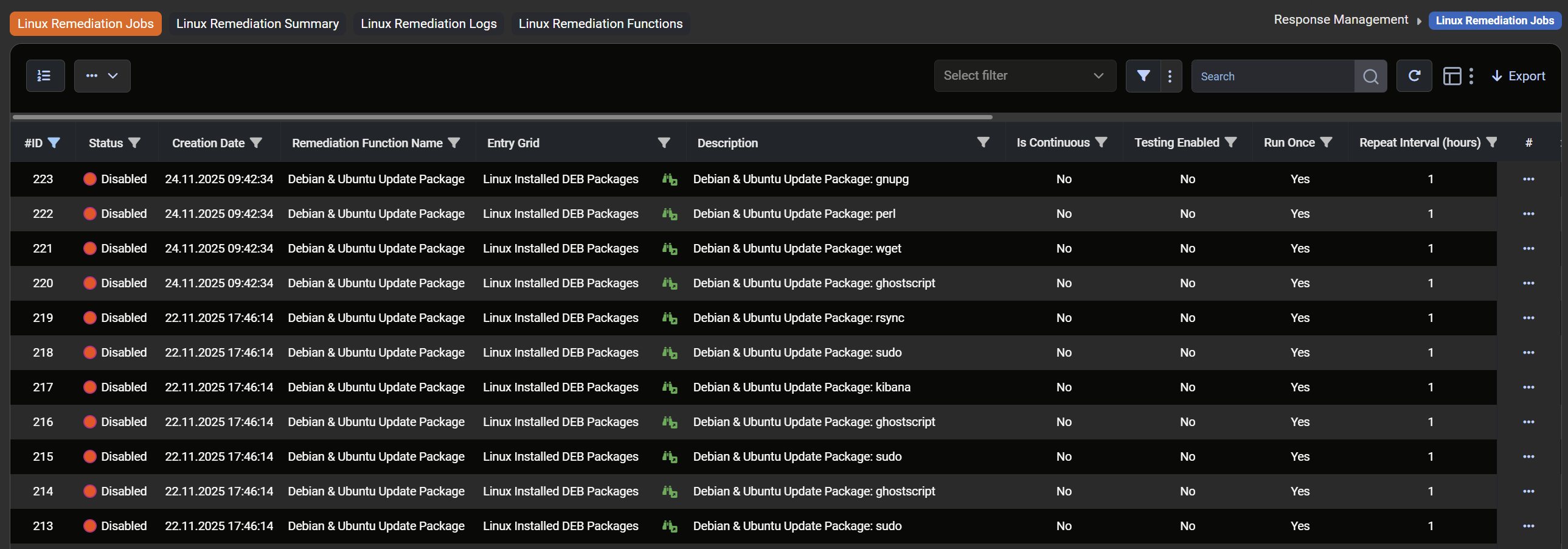Click the refresh icon next to search
This screenshot has height=549, width=1568.
tap(1414, 76)
